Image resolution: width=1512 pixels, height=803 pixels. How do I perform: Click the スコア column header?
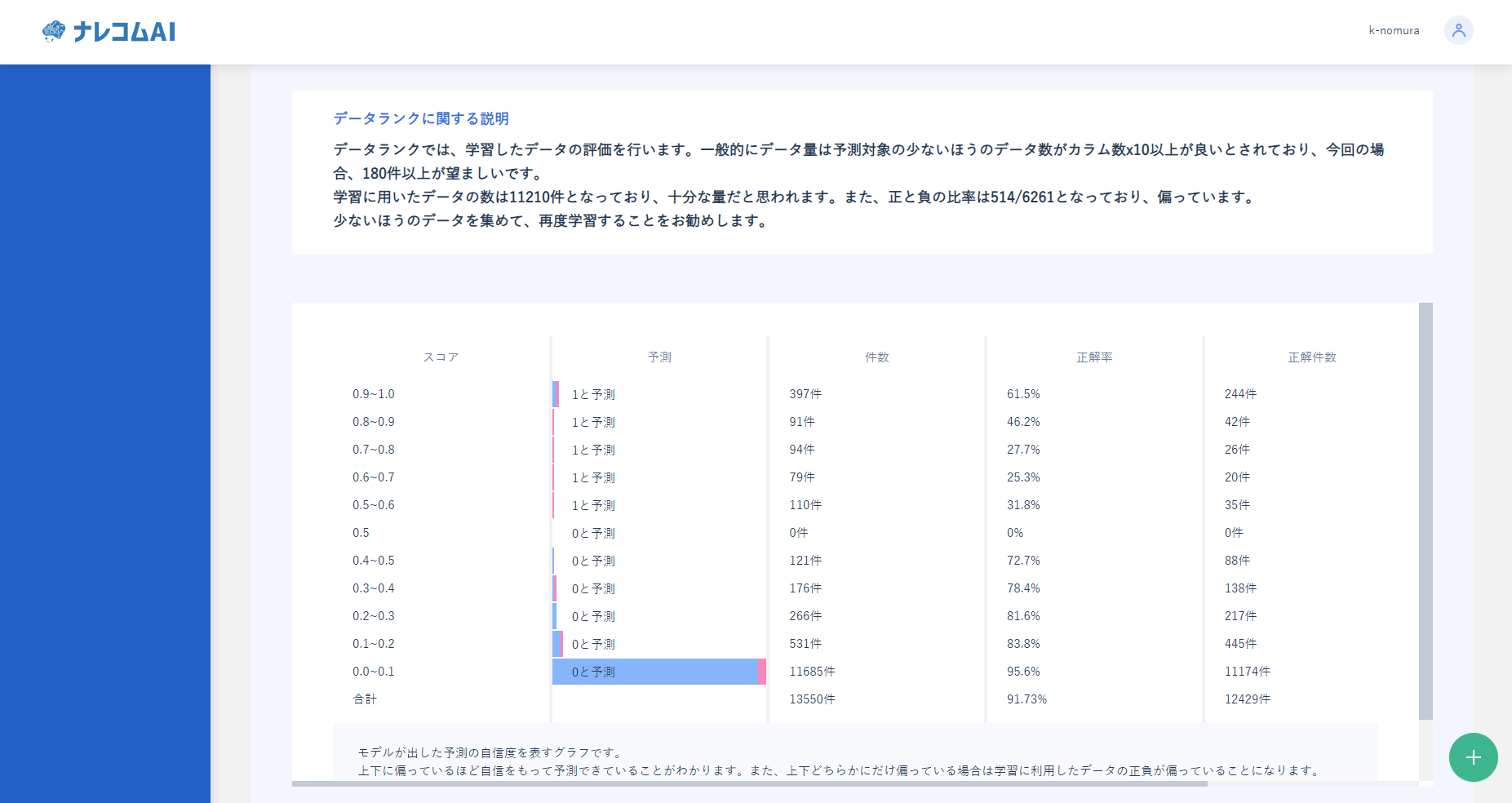coord(441,357)
